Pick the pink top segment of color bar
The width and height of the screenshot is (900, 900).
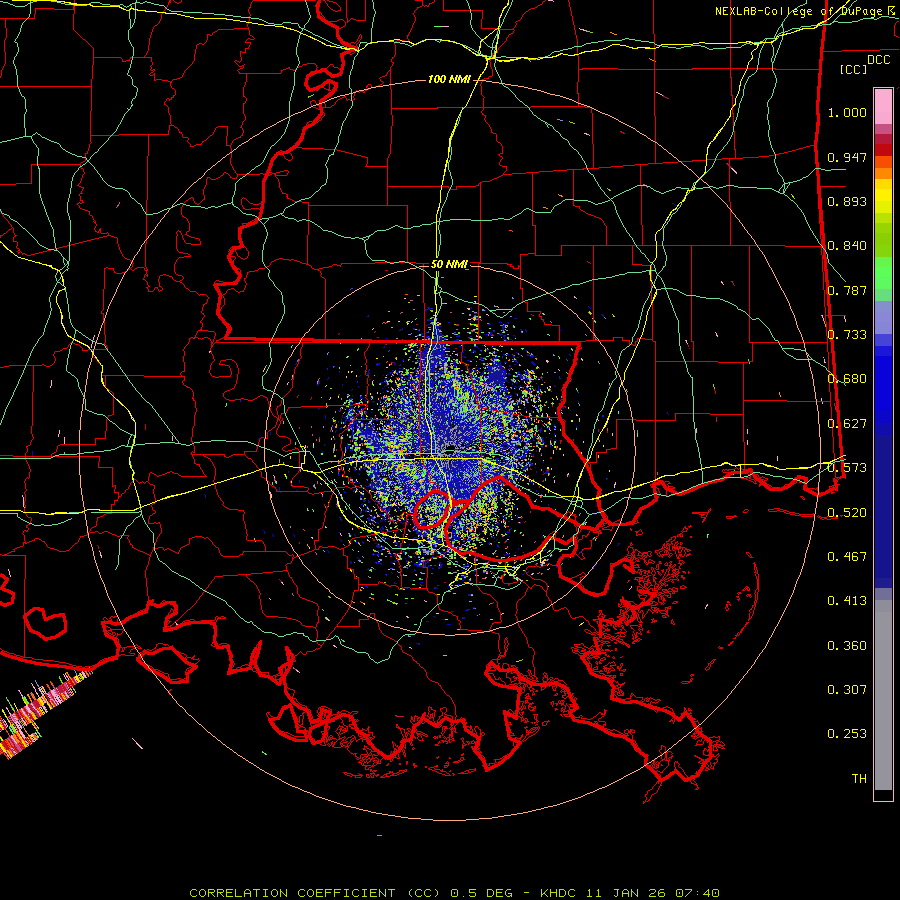click(x=883, y=106)
